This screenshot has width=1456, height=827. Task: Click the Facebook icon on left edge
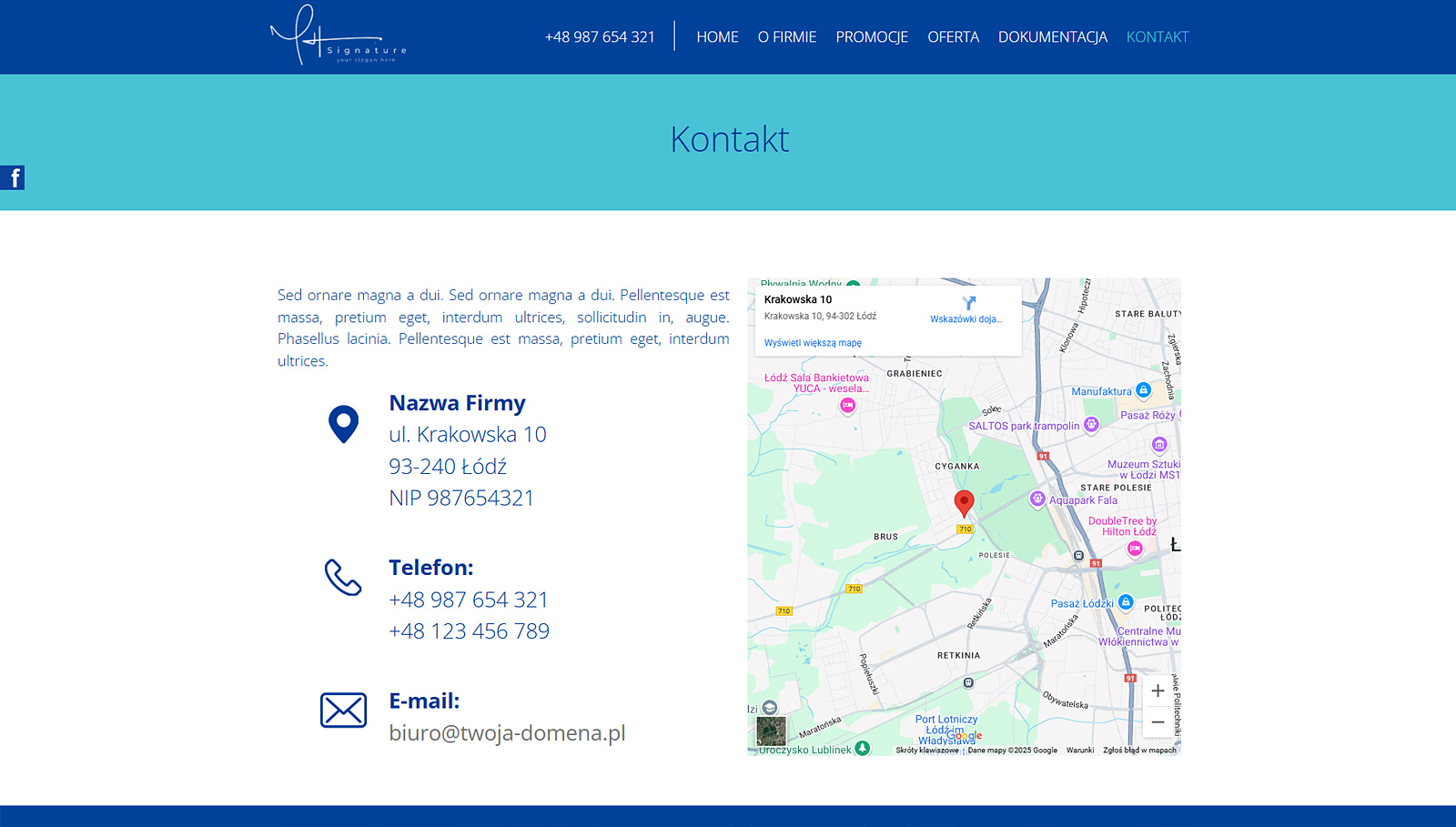(13, 177)
